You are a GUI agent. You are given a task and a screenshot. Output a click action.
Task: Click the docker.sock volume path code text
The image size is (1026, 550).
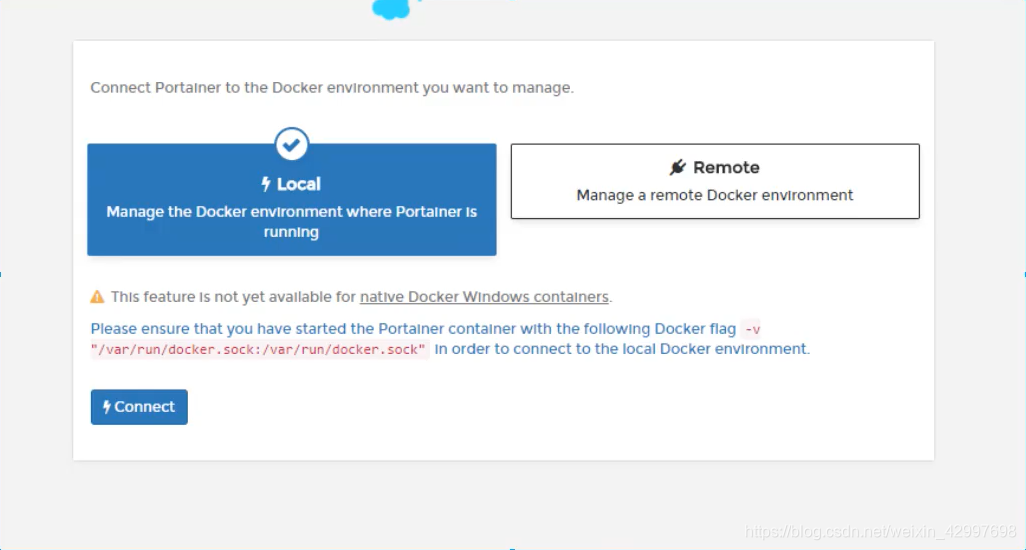click(258, 349)
